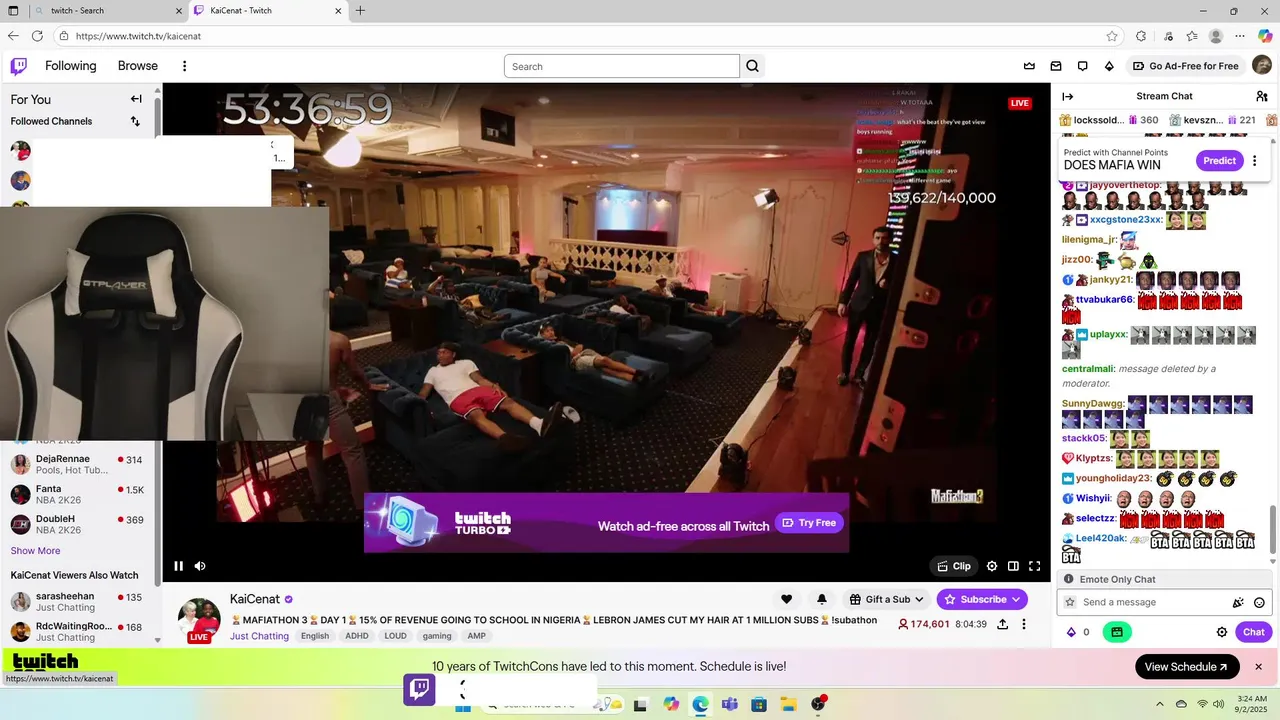Screen dimensions: 1280x720
Task: Open sarasheehan recommended channel
Action: tap(77, 602)
